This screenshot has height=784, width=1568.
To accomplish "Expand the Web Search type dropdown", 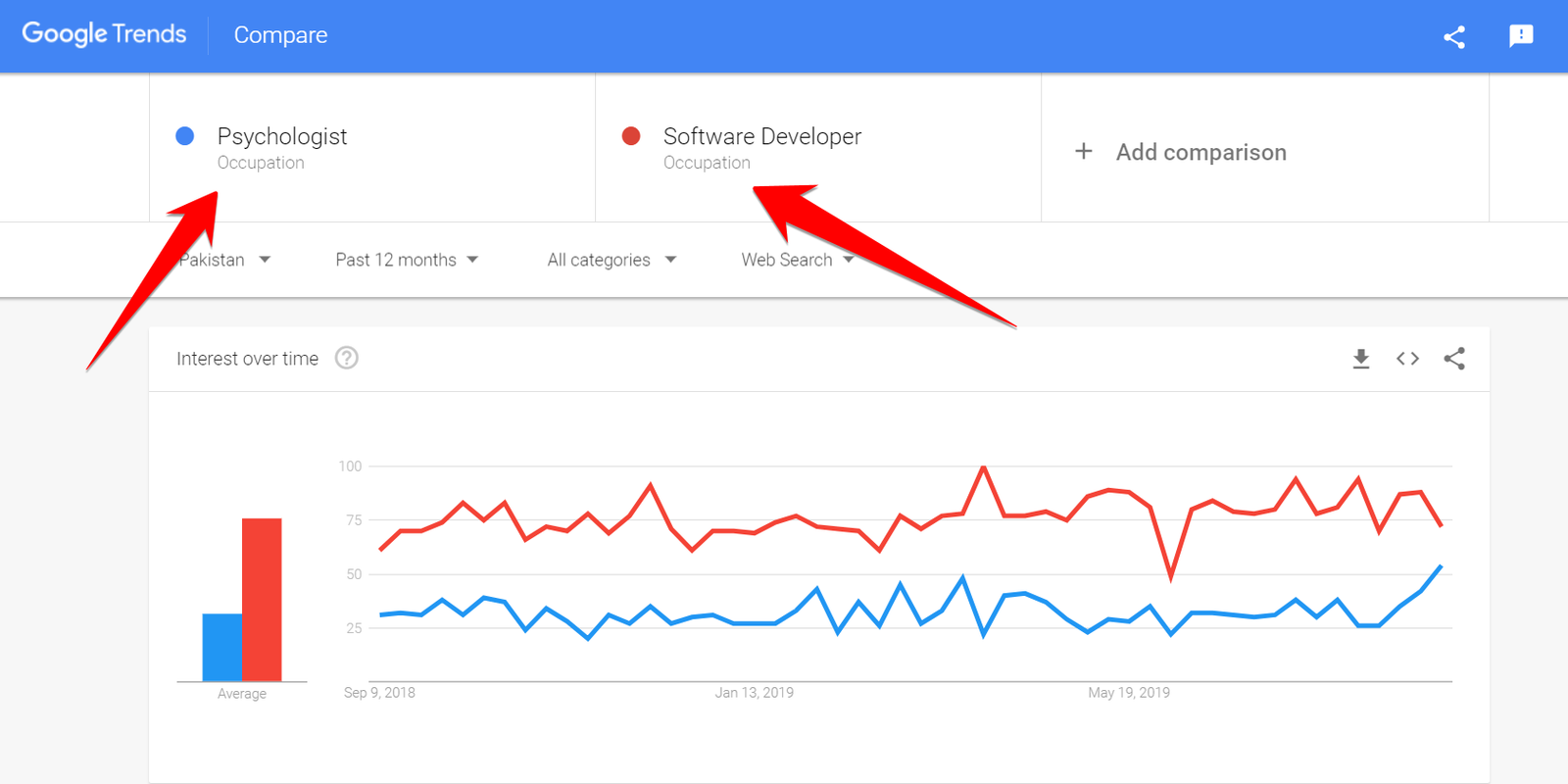I will (x=796, y=260).
